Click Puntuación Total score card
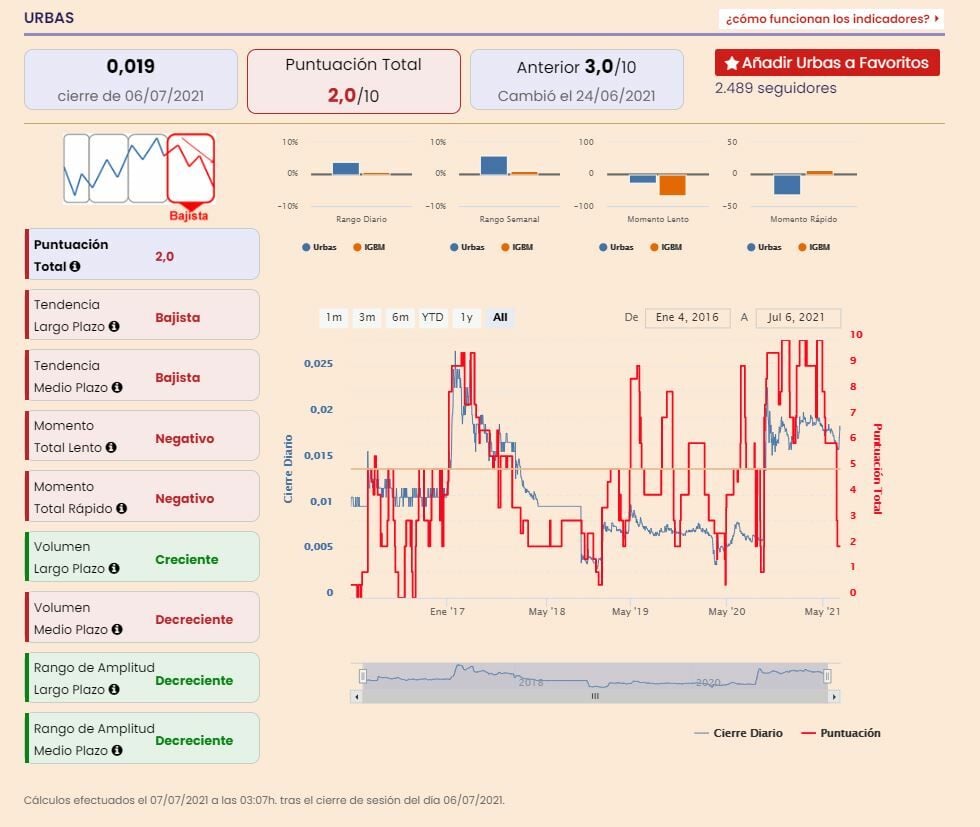 coord(354,81)
